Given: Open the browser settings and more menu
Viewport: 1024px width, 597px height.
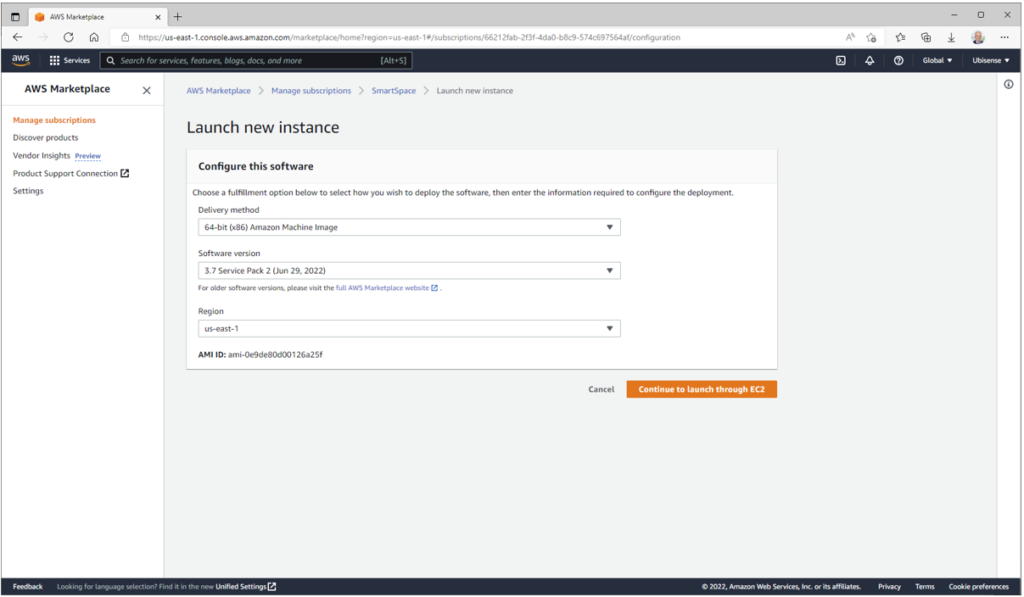Looking at the screenshot, I should (x=1004, y=37).
